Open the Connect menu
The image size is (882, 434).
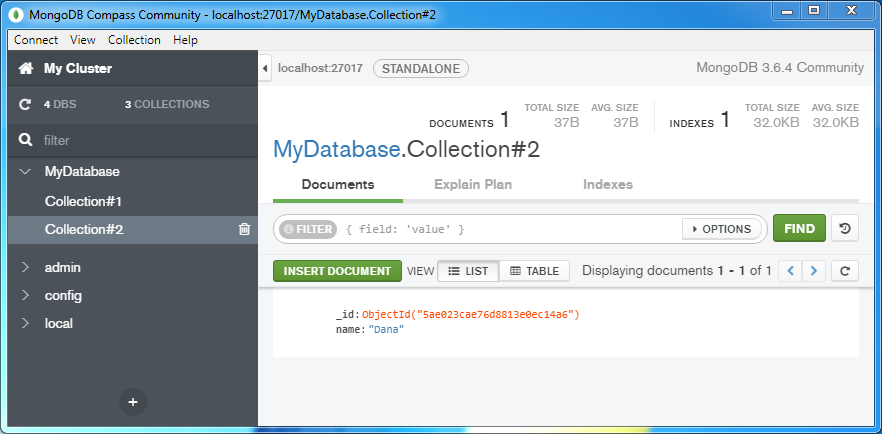36,40
